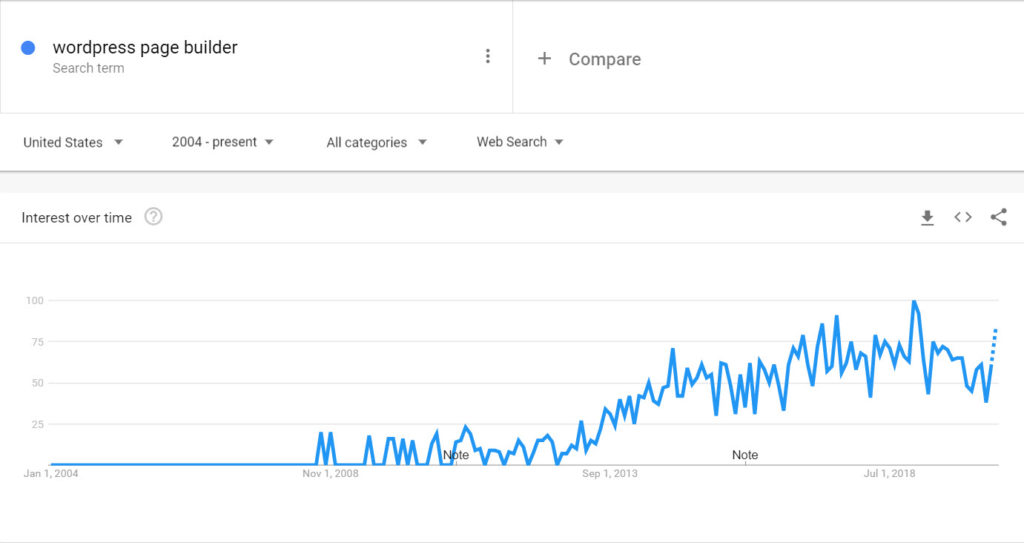Click the plus icon next to Compare
Image resolution: width=1024 pixels, height=543 pixels.
(544, 59)
